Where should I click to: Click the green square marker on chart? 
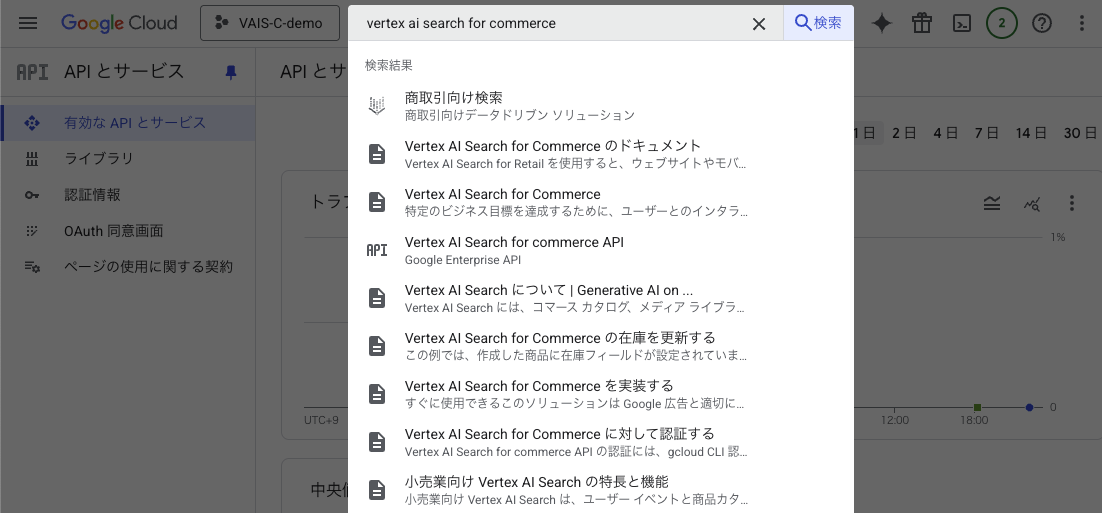pos(977,408)
